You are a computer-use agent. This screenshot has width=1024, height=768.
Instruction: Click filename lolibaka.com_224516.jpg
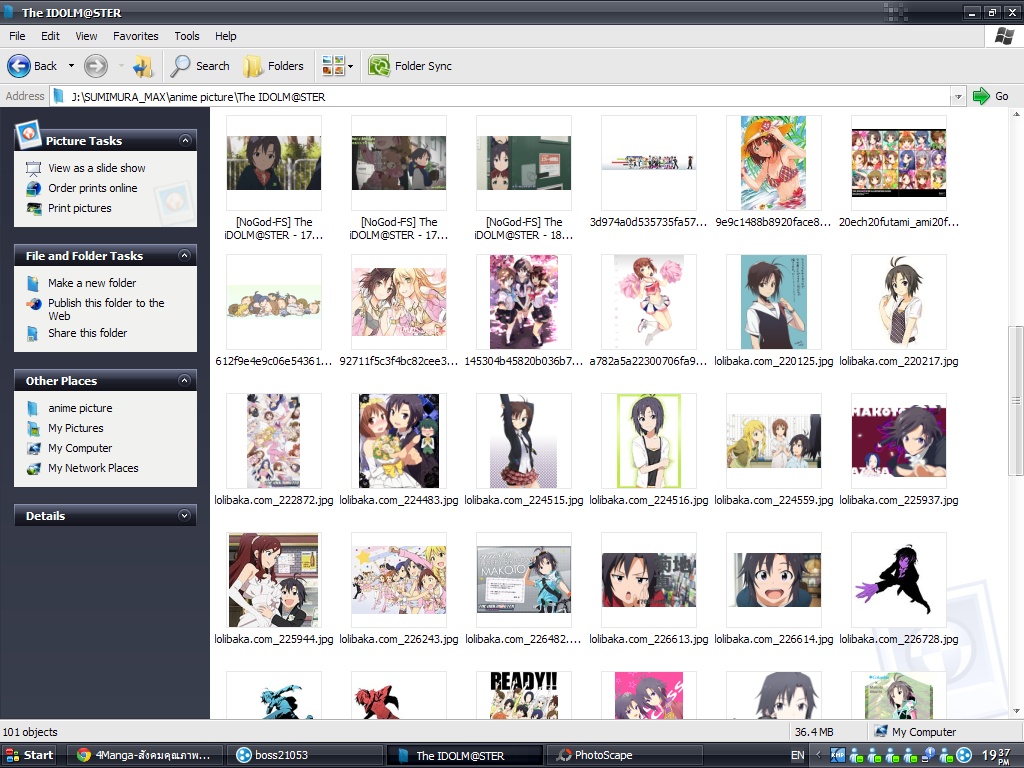(648, 500)
